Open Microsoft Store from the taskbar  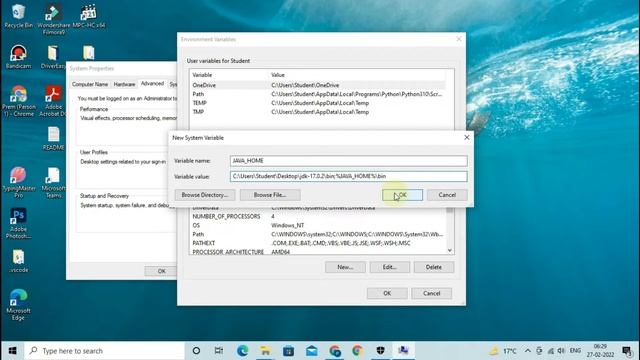point(289,351)
